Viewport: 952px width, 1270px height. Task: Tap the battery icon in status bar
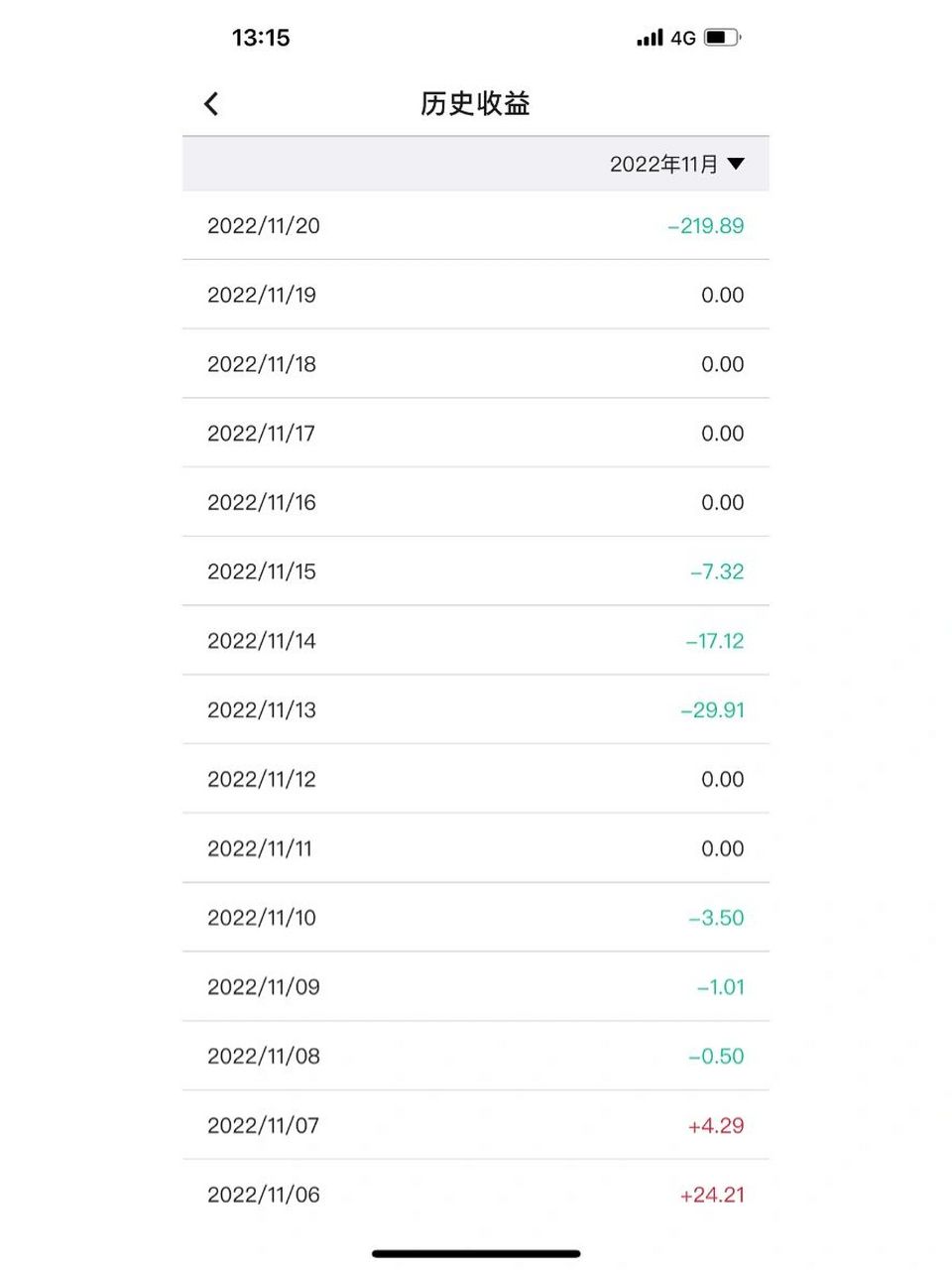pyautogui.click(x=723, y=38)
